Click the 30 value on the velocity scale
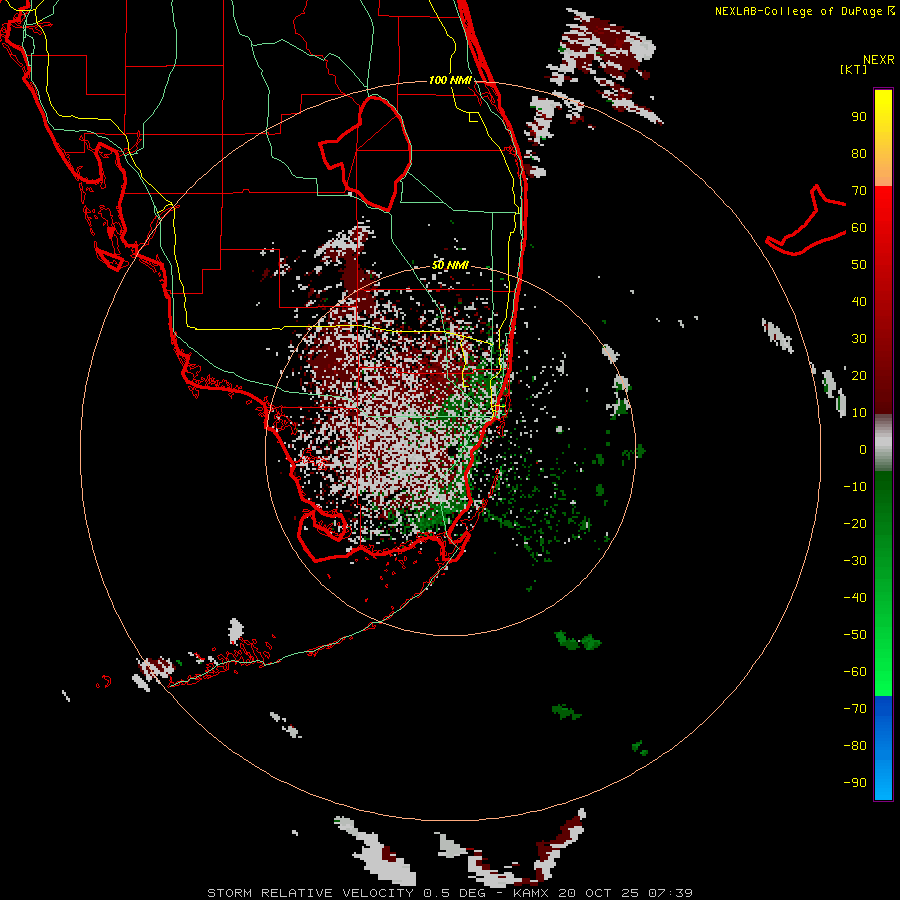The image size is (900, 900). coord(859,339)
